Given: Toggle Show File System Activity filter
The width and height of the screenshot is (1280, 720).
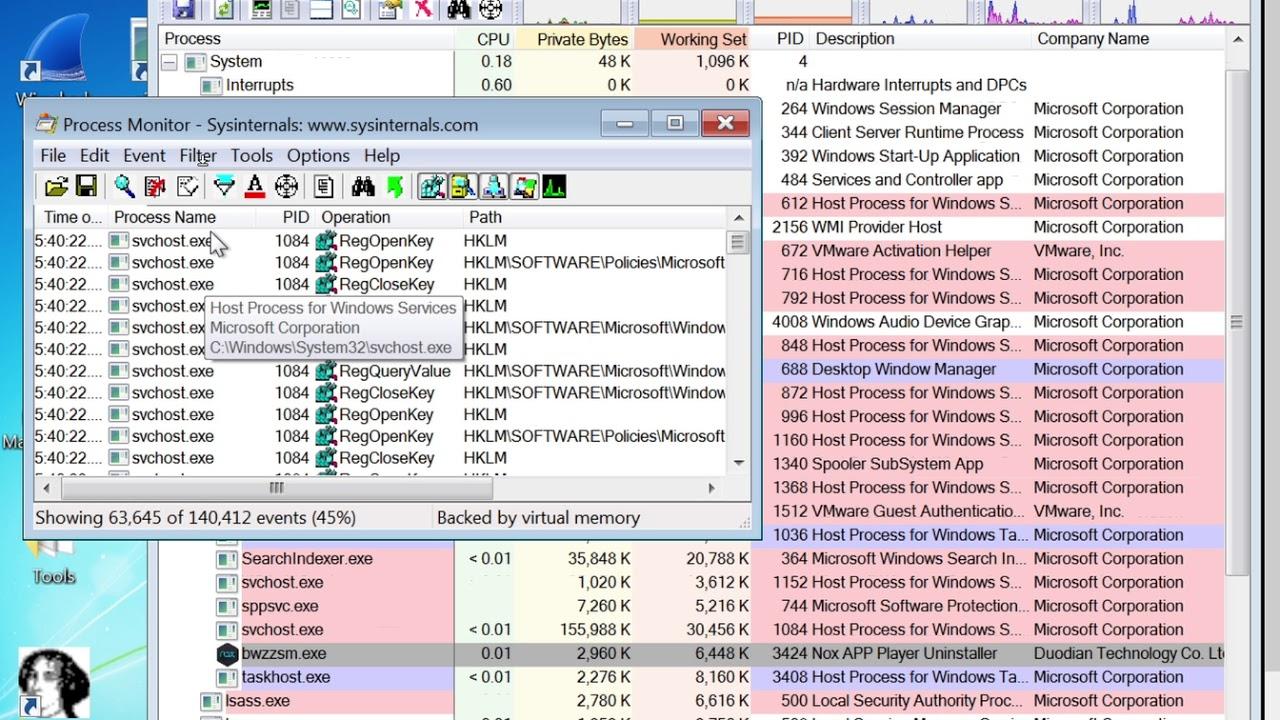Looking at the screenshot, I should point(464,186).
